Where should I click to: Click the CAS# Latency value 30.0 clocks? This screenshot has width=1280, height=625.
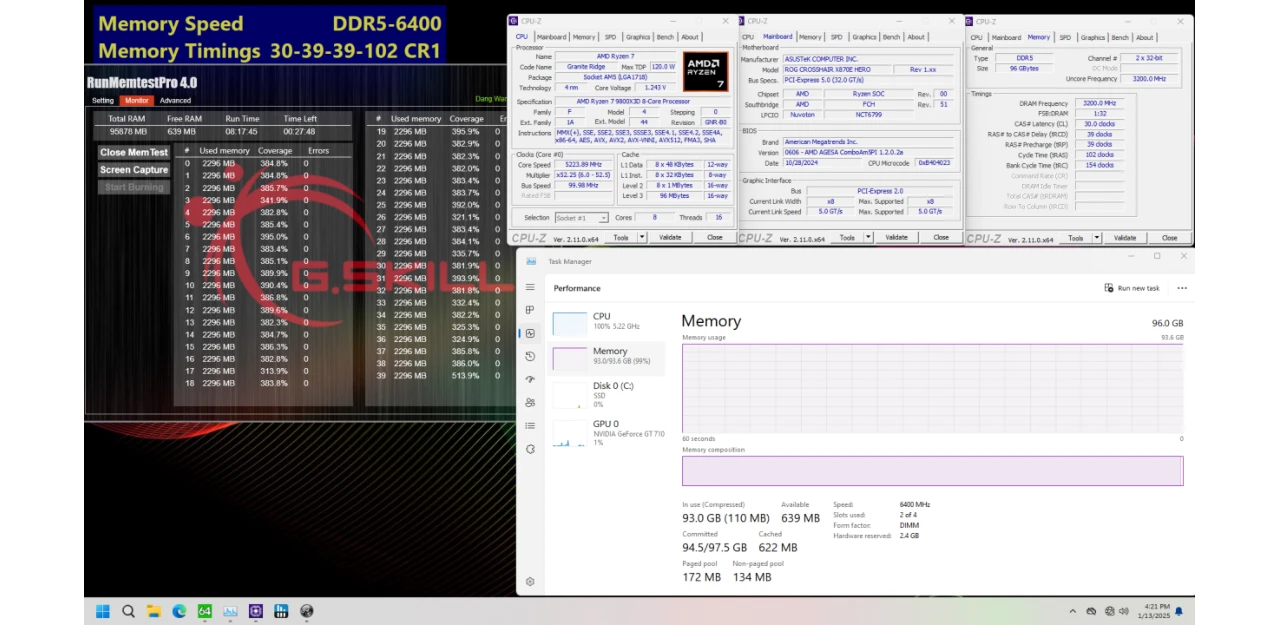pos(1098,124)
